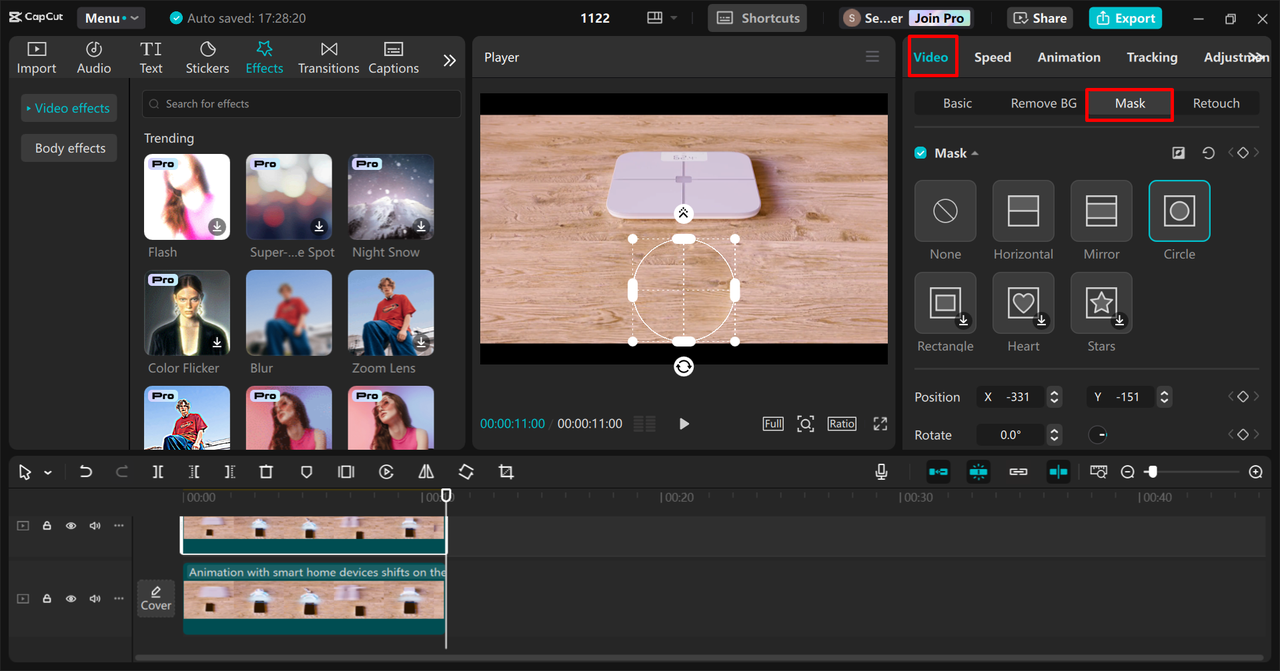1280x671 pixels.
Task: Select Video effects category
Action: point(68,108)
